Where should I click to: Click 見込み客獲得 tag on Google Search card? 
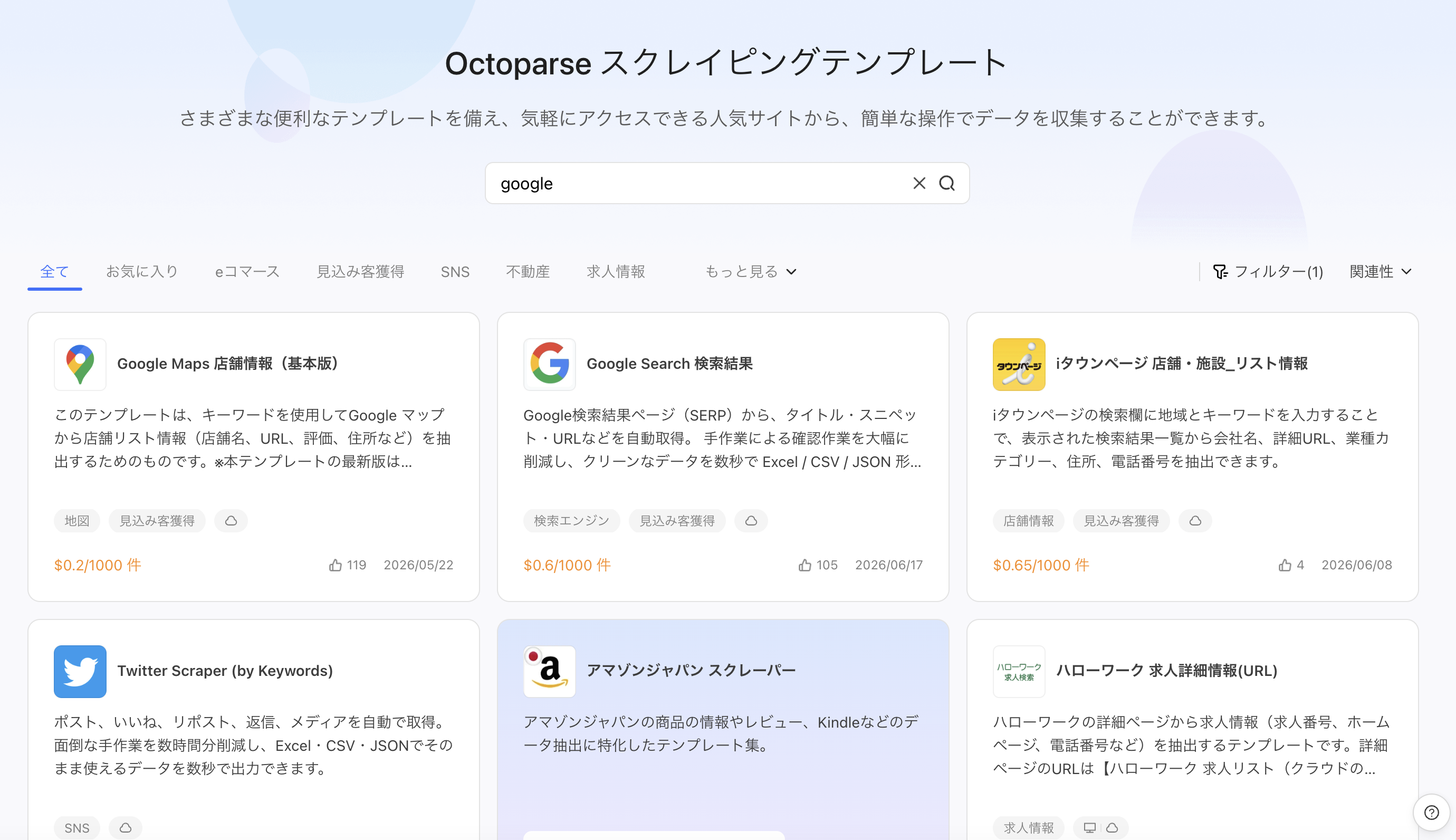click(x=677, y=520)
